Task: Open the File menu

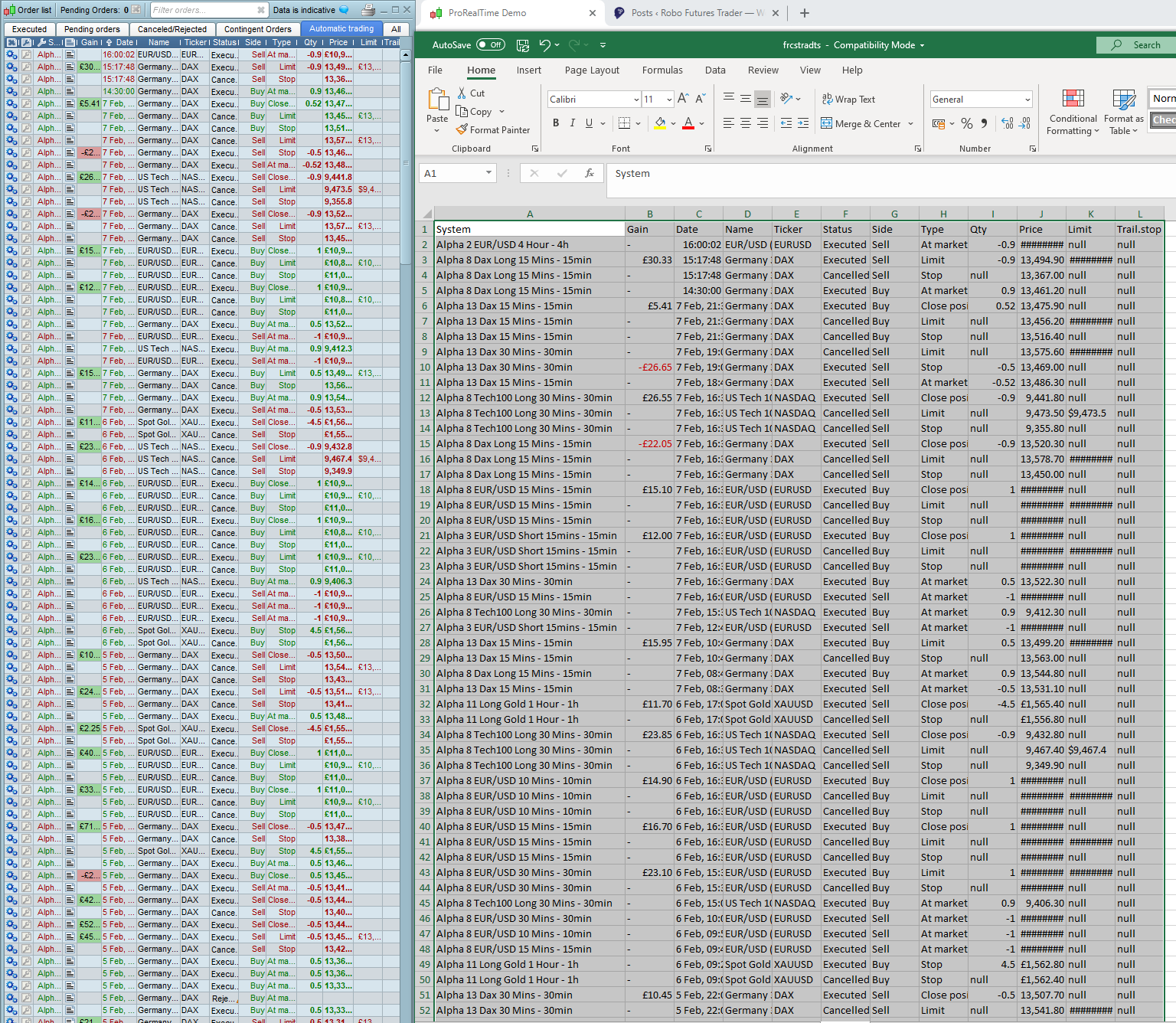Action: pyautogui.click(x=435, y=70)
